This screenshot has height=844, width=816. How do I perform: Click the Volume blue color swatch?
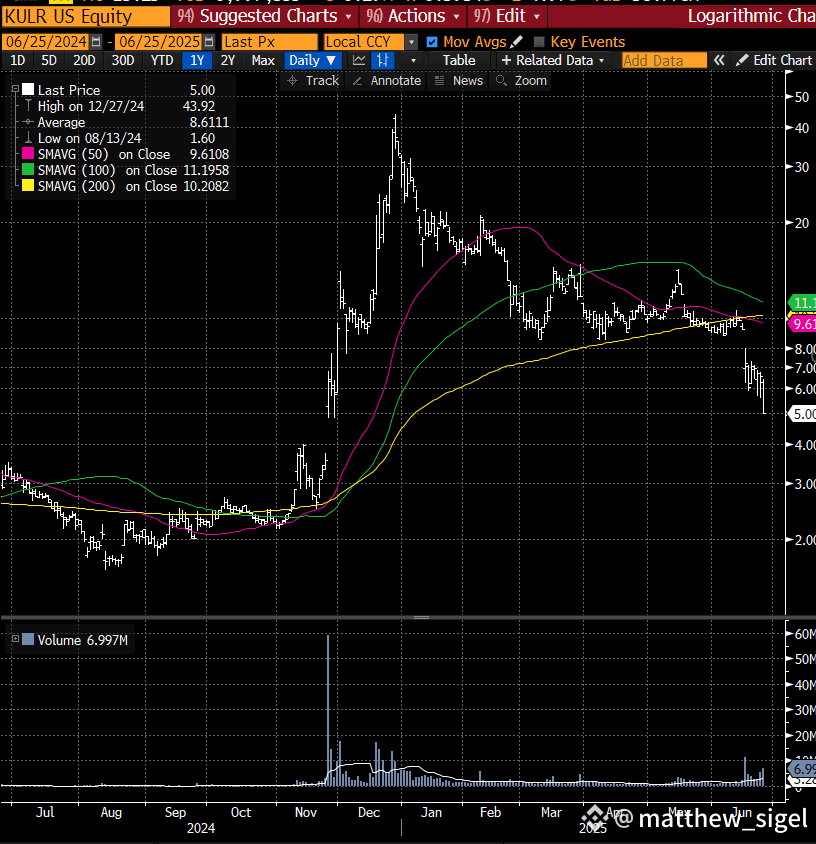(28, 639)
